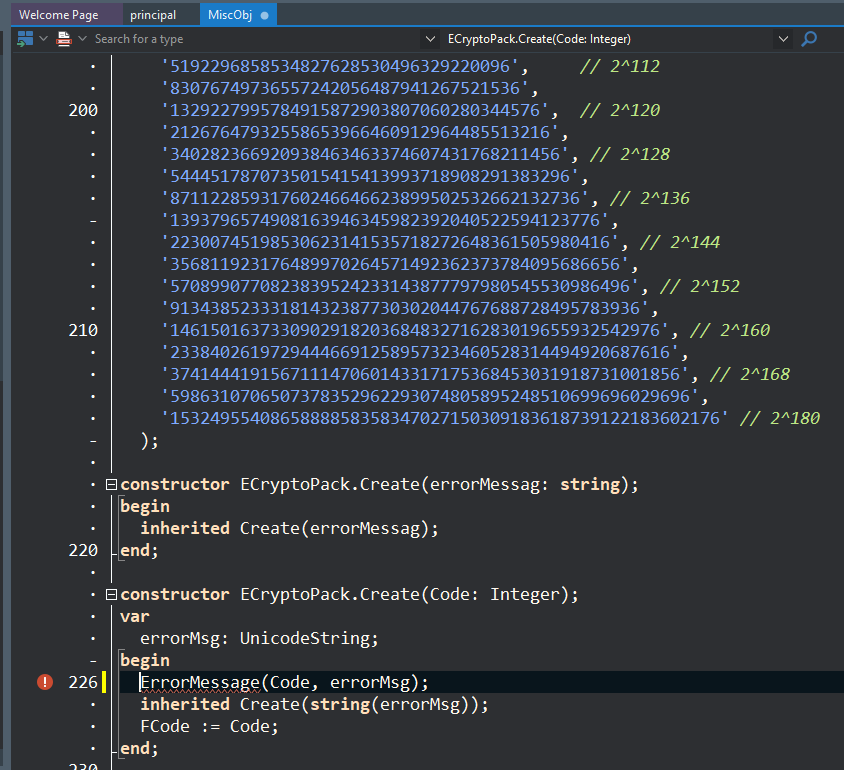Click the yellow change marker at line 226
Screen dimensions: 844x770
point(104,682)
